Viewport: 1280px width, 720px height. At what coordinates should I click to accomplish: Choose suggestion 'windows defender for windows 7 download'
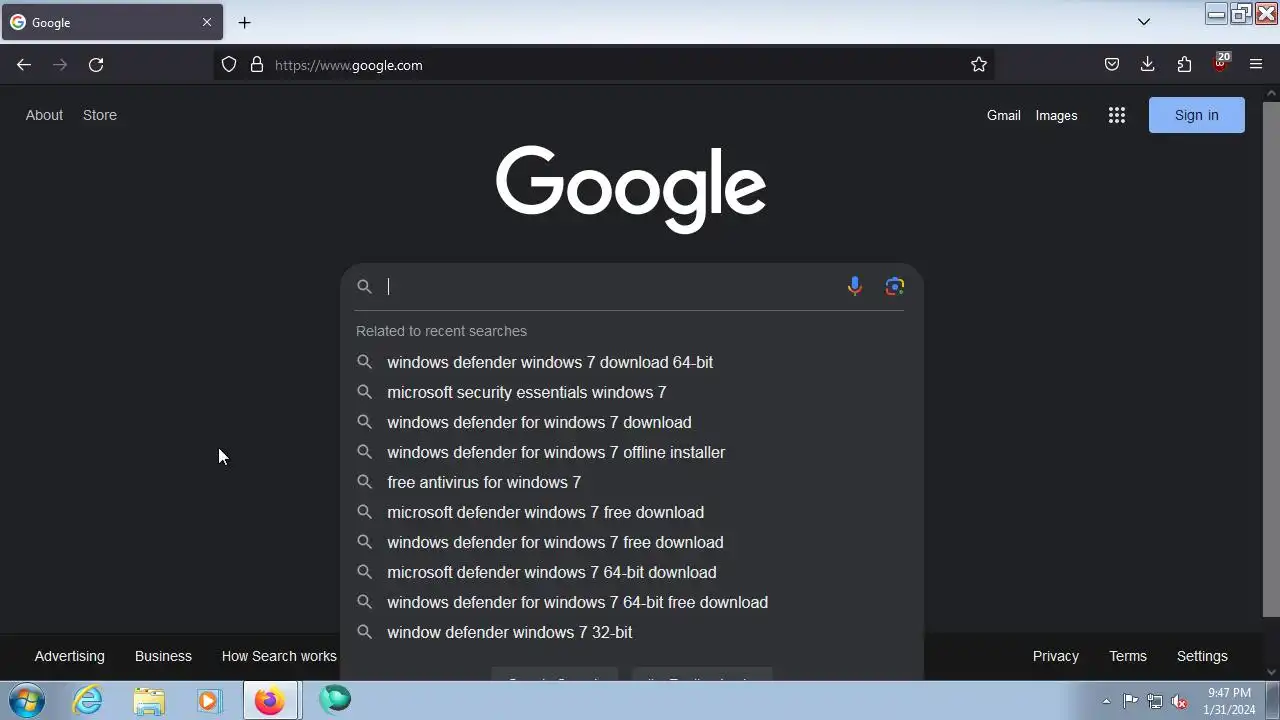pos(632,422)
